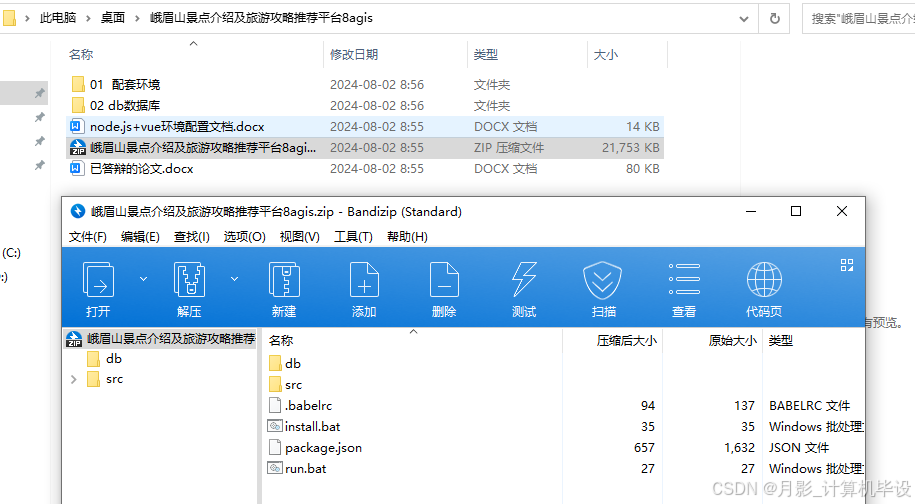Open the 视图(V) menu
Image resolution: width=915 pixels, height=504 pixels.
click(x=299, y=237)
